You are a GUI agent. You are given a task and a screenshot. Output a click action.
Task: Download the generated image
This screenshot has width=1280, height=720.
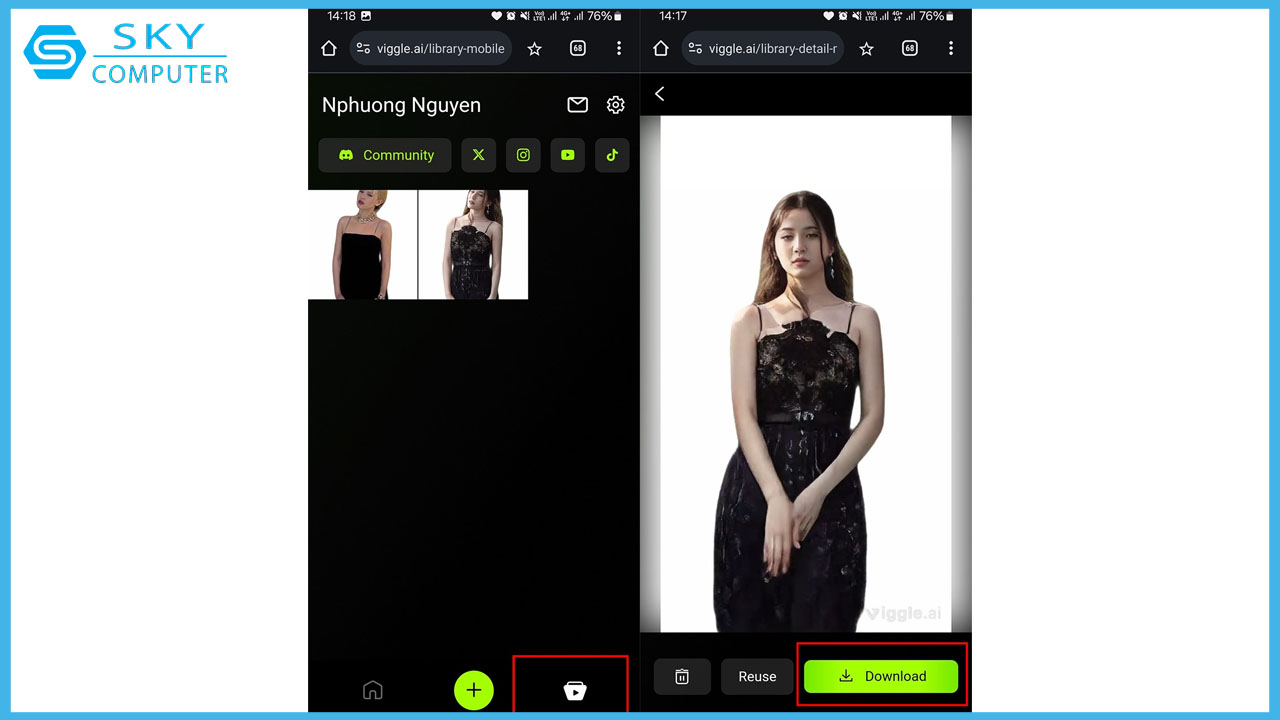point(881,676)
